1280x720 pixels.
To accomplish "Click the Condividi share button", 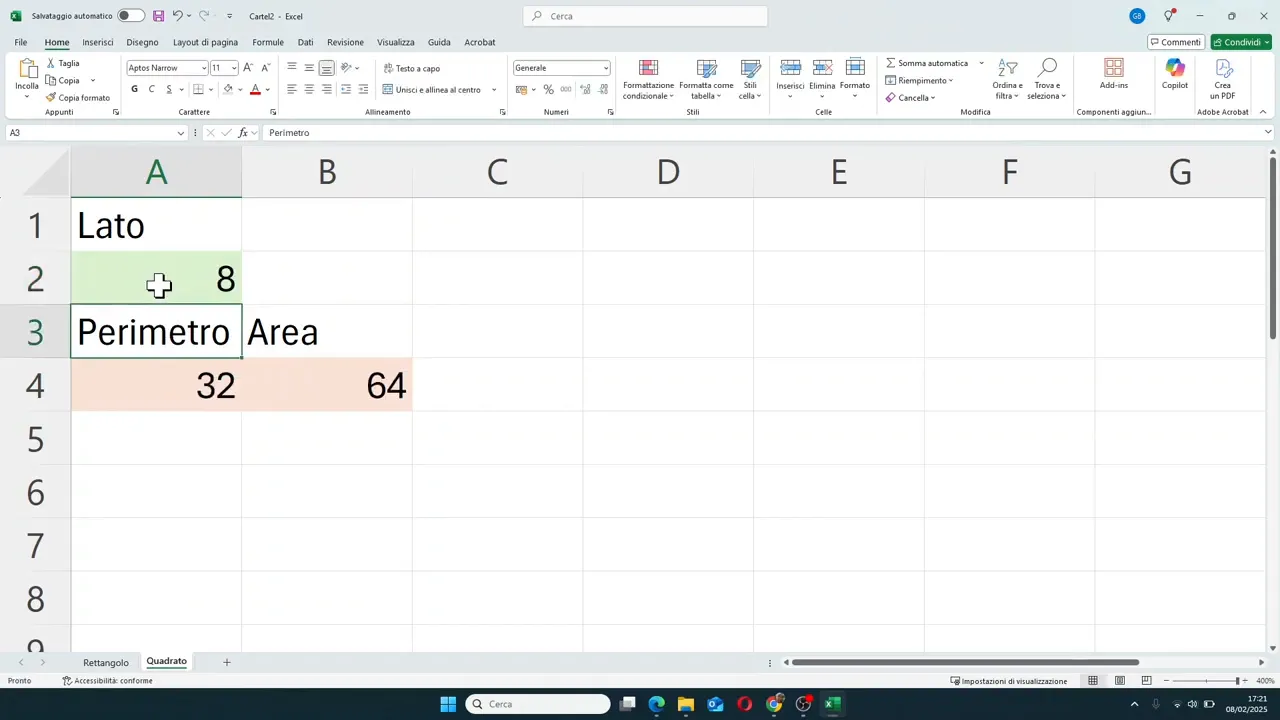I will coord(1240,42).
